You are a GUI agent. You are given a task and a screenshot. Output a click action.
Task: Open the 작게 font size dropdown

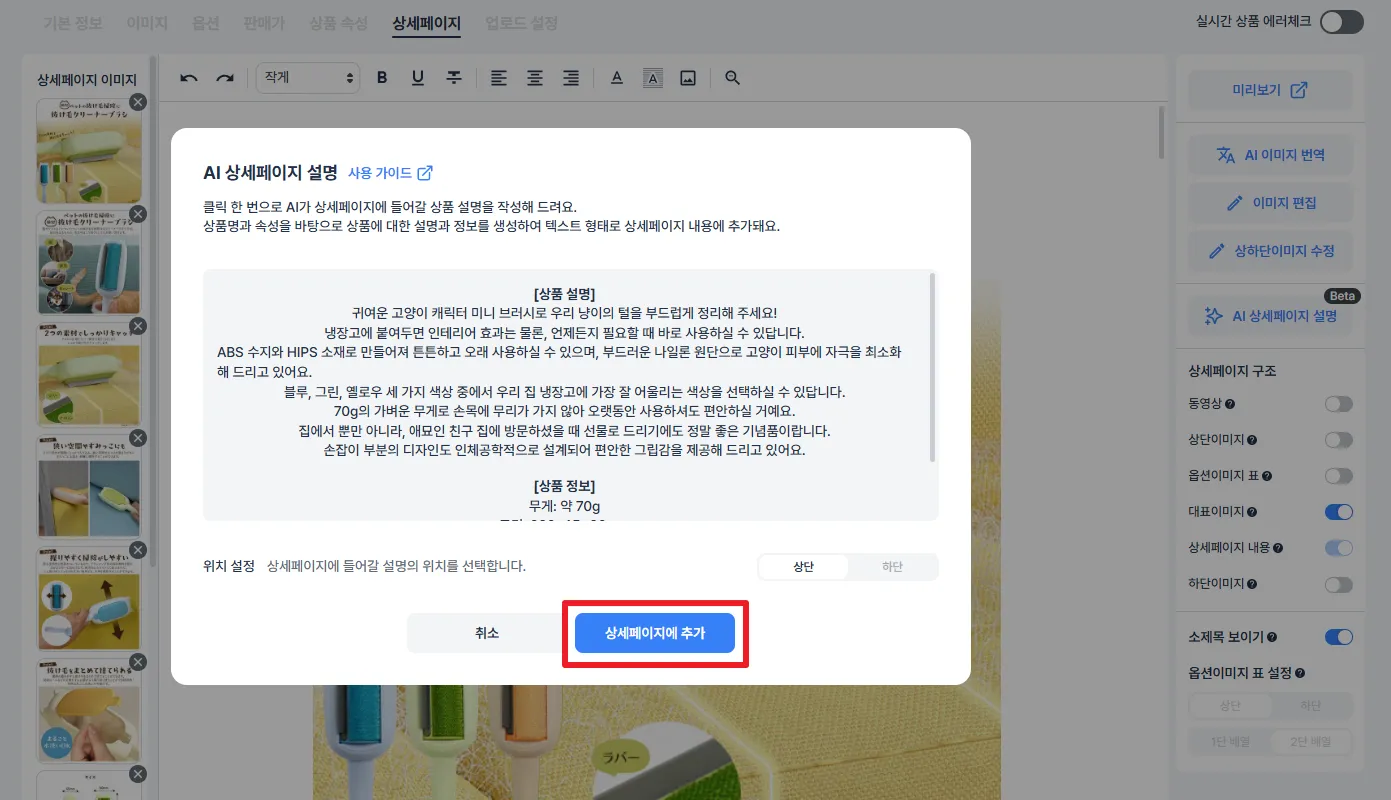308,78
